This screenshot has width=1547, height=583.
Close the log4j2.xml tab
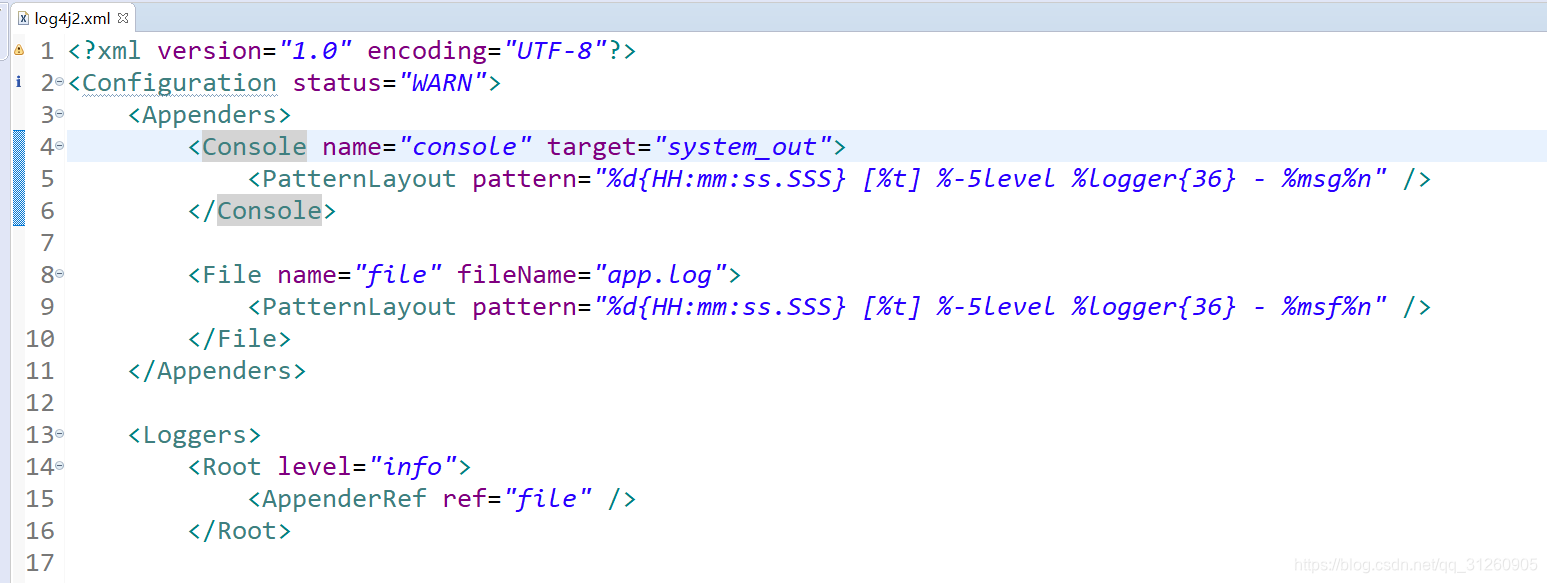tap(124, 16)
